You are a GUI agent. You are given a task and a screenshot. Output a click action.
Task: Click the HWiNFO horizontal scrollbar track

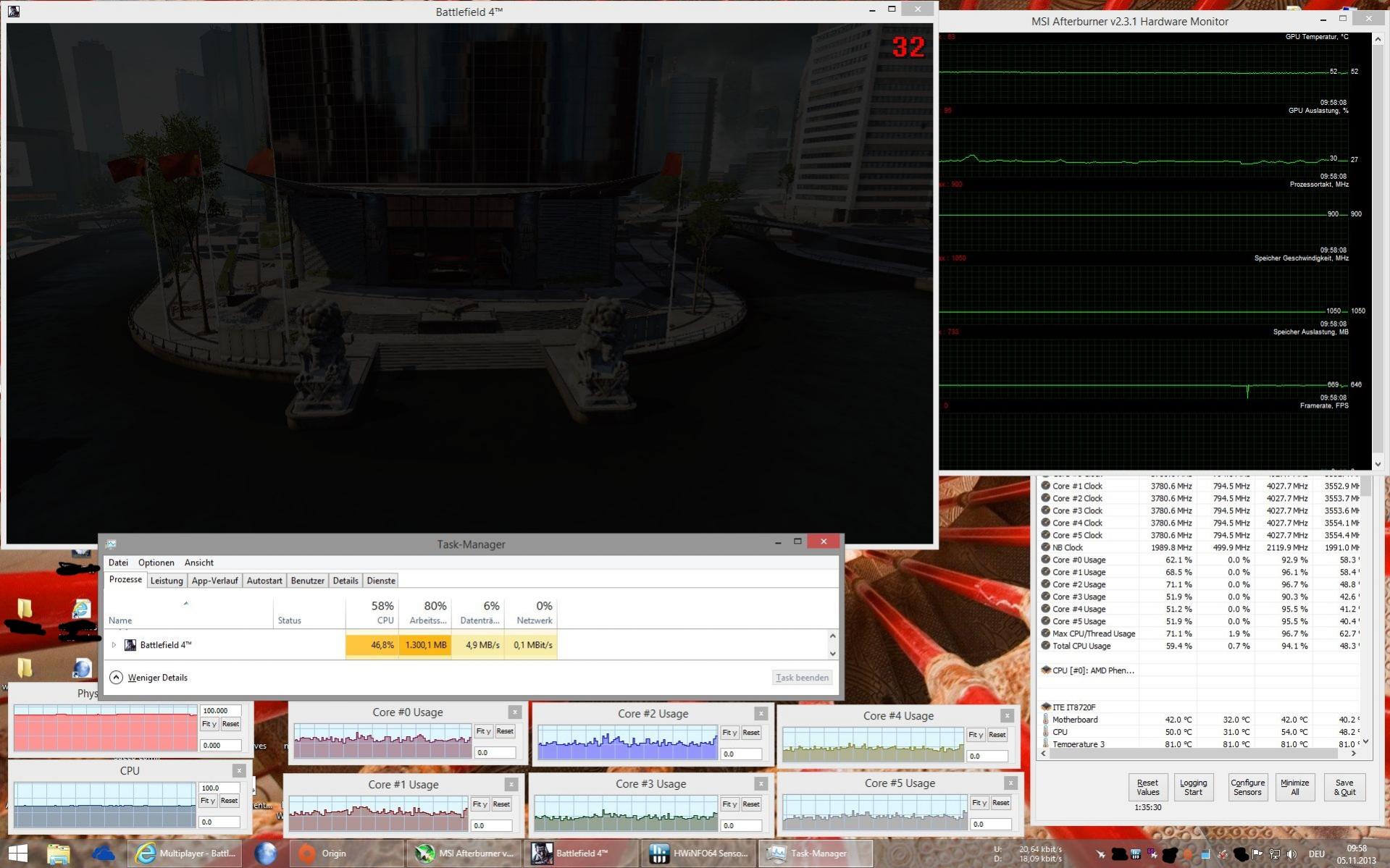coord(1198,754)
